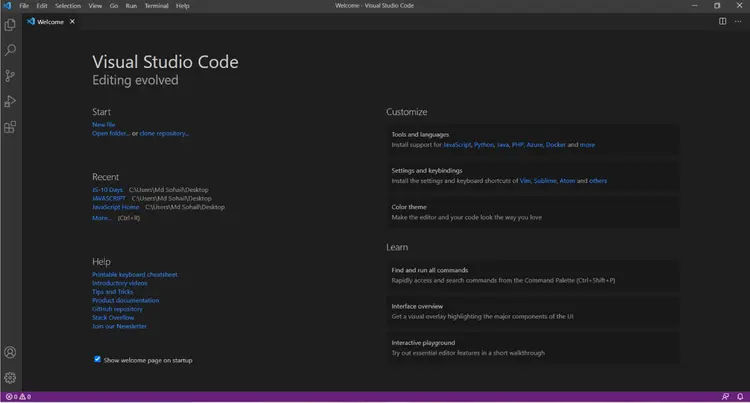Click More recent items link

tap(101, 218)
